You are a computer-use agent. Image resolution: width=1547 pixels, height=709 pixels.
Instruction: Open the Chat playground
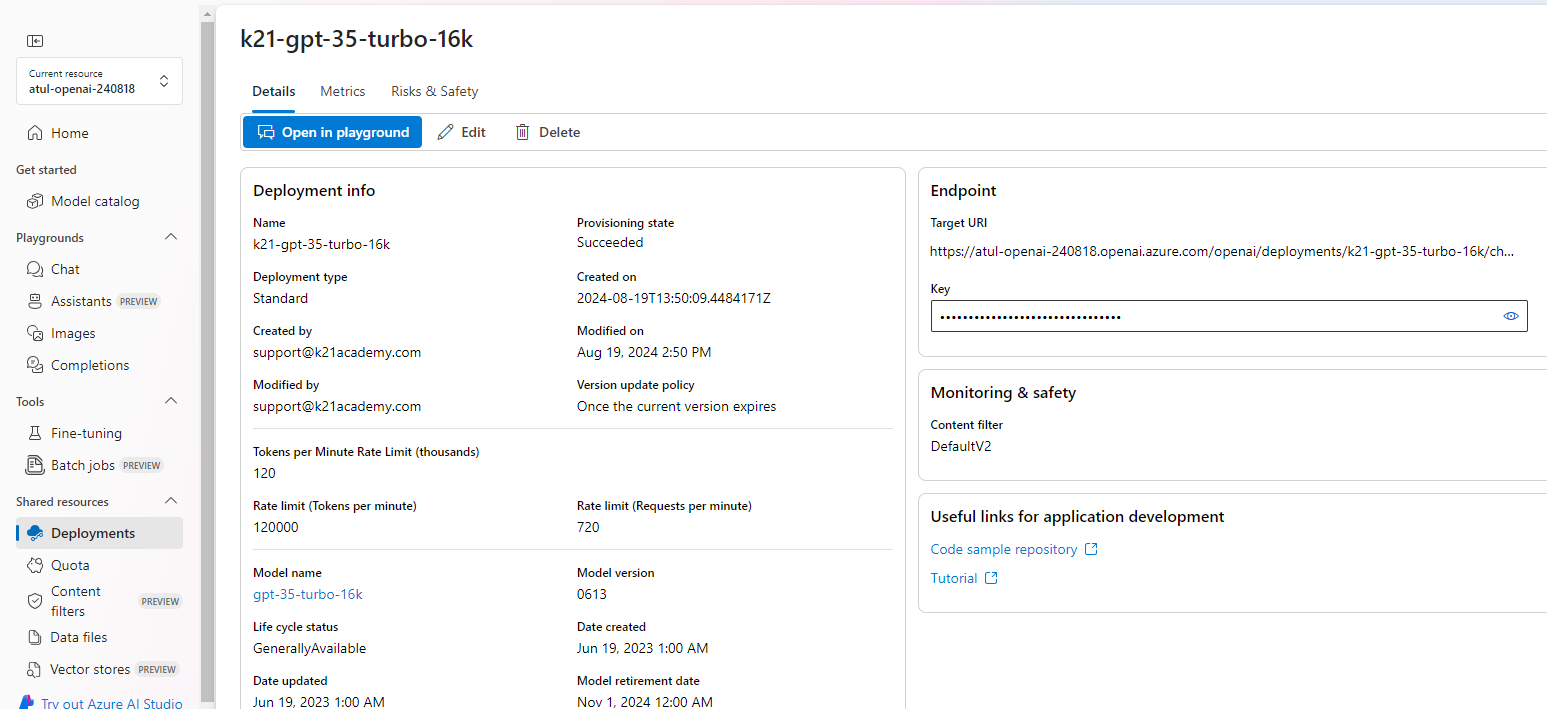65,269
